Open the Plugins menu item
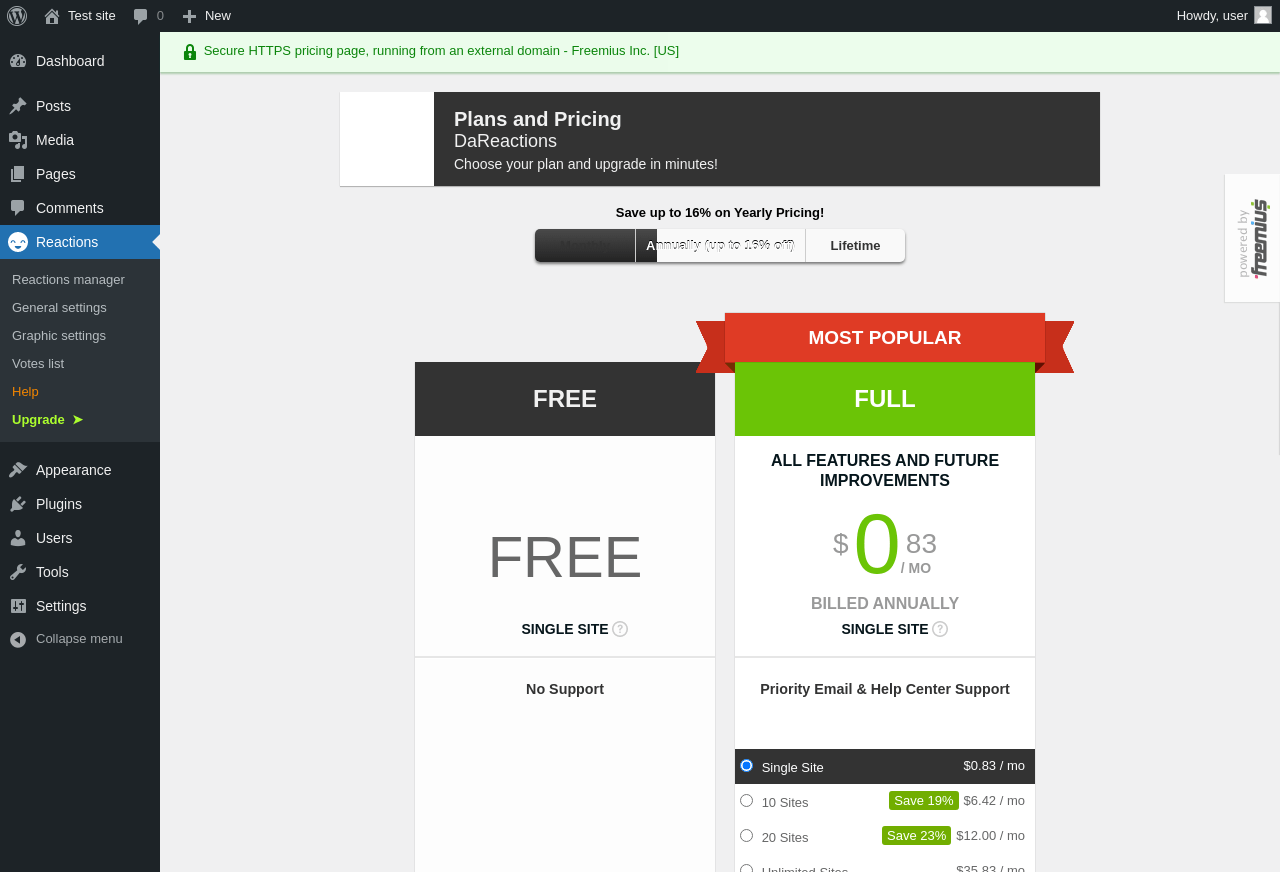 (80, 504)
